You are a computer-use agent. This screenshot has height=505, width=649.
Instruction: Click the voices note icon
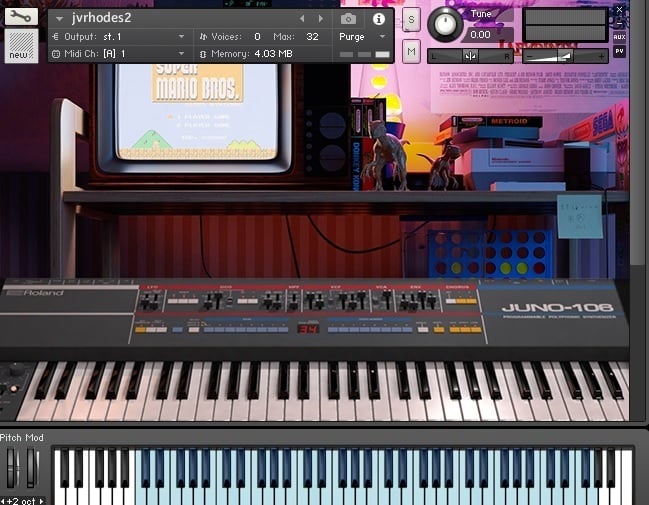(x=203, y=37)
